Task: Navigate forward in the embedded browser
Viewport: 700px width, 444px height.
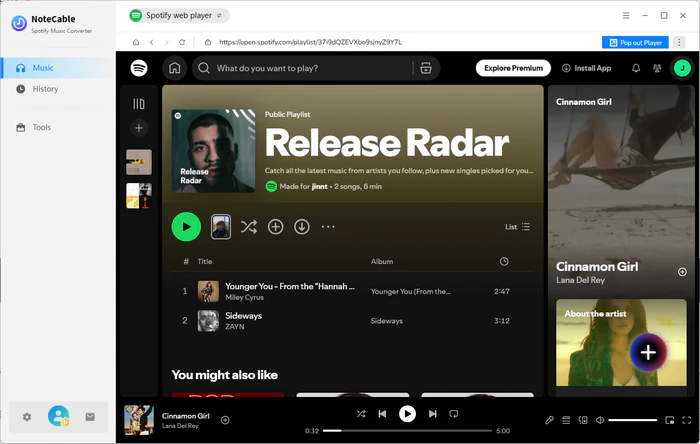Action: click(x=167, y=42)
